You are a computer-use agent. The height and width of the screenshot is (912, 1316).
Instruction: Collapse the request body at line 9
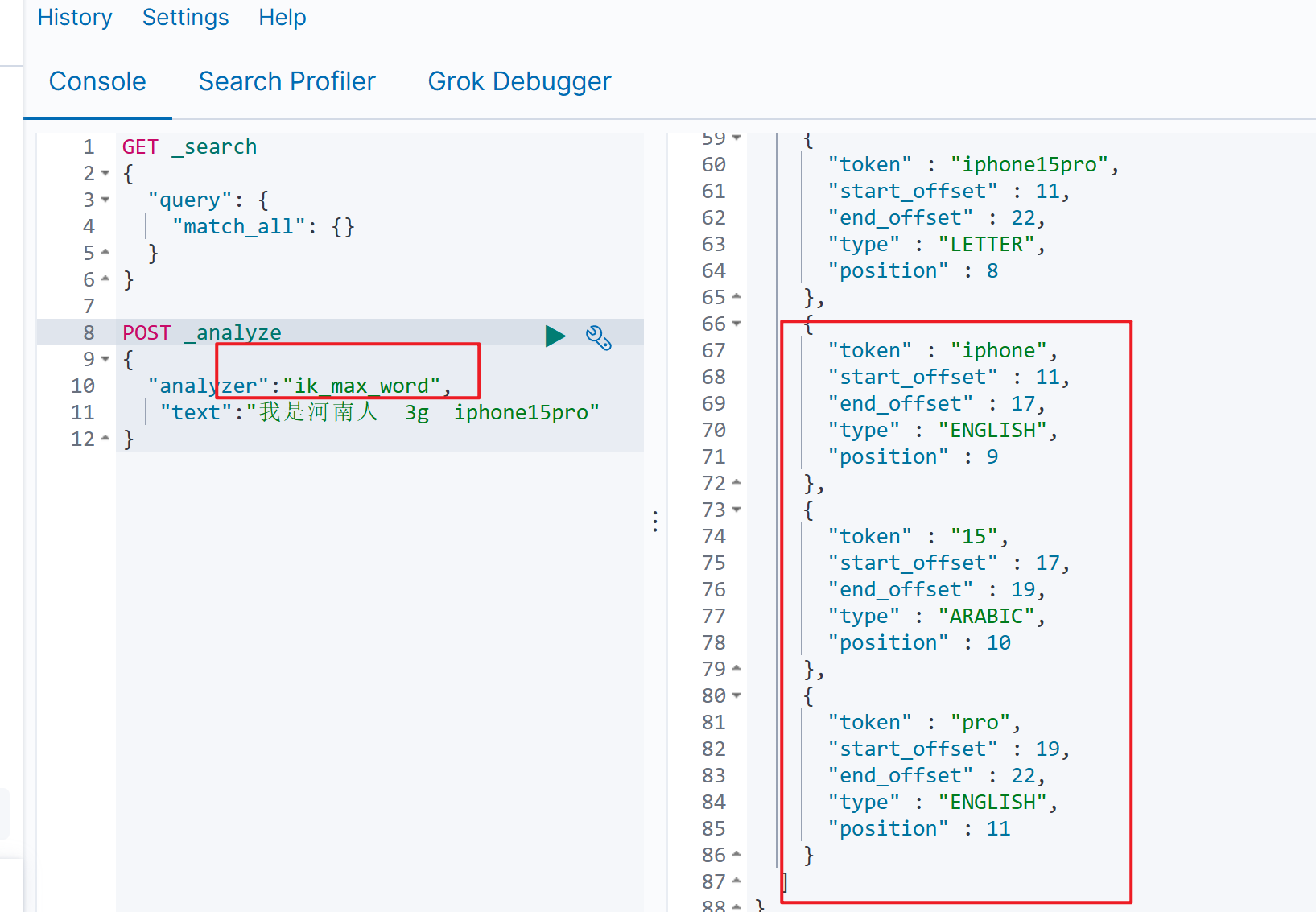pos(105,359)
